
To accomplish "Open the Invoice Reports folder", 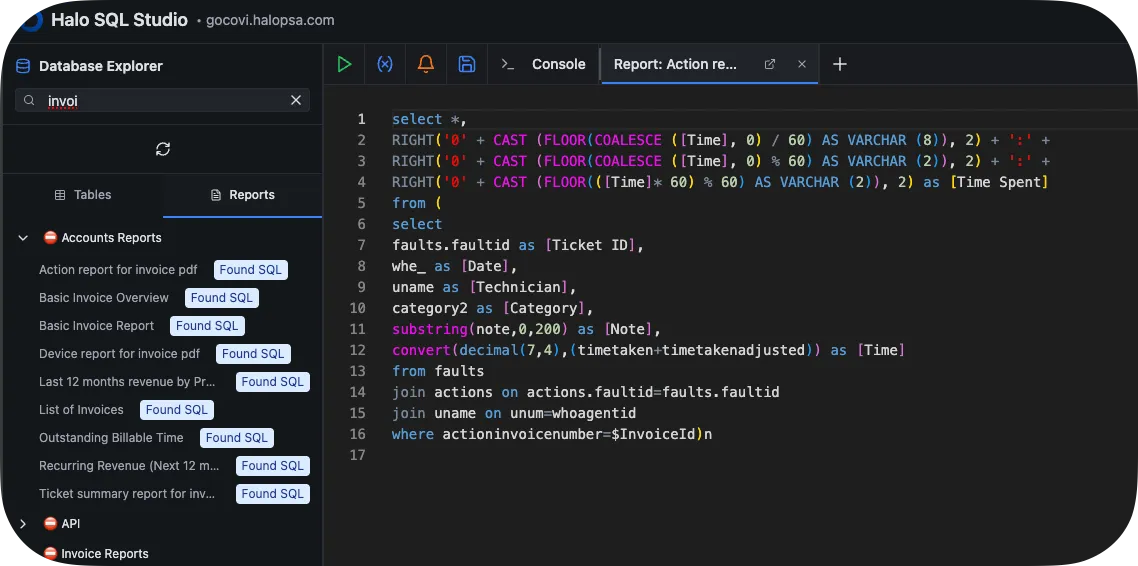I will coord(104,554).
